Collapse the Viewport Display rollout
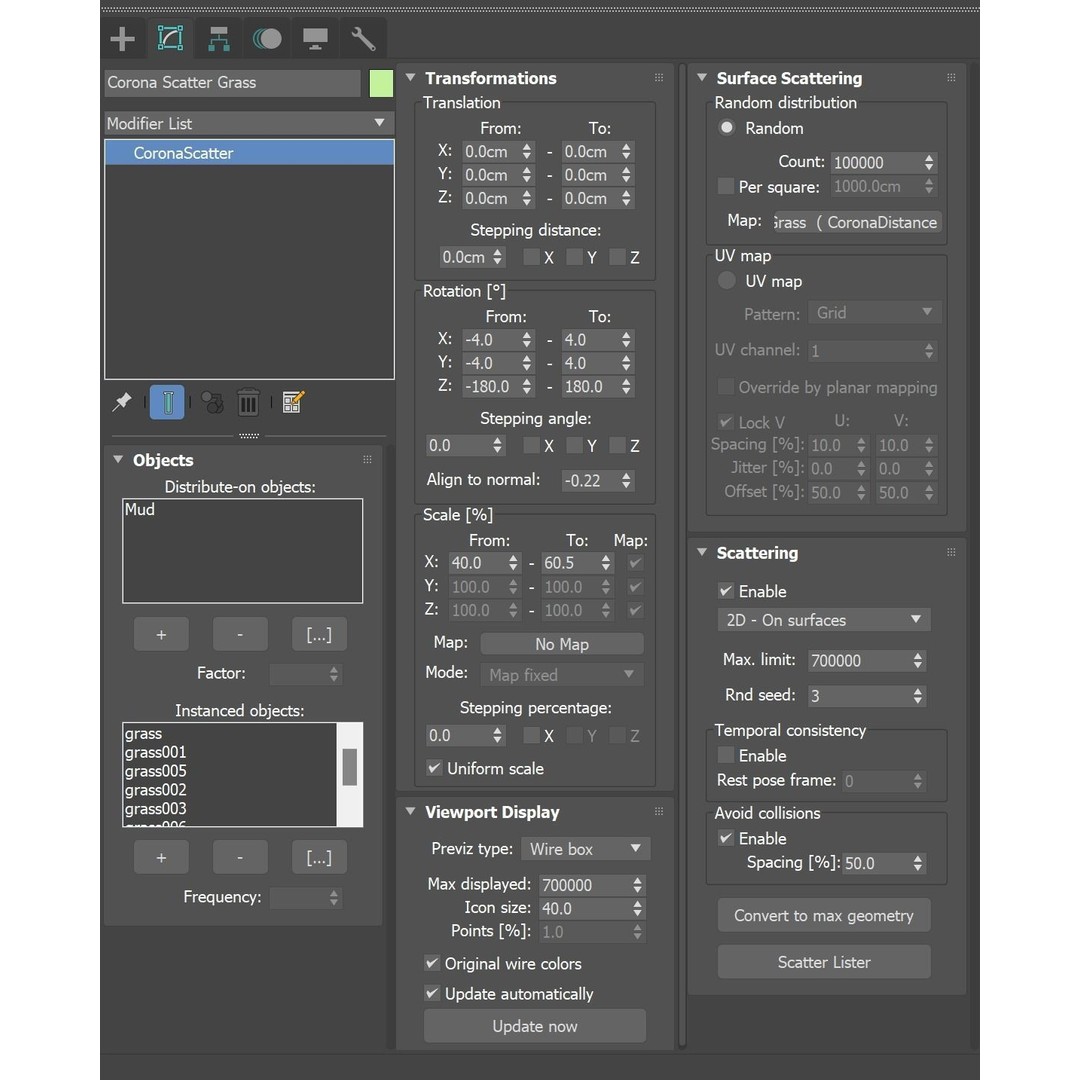 coord(411,812)
